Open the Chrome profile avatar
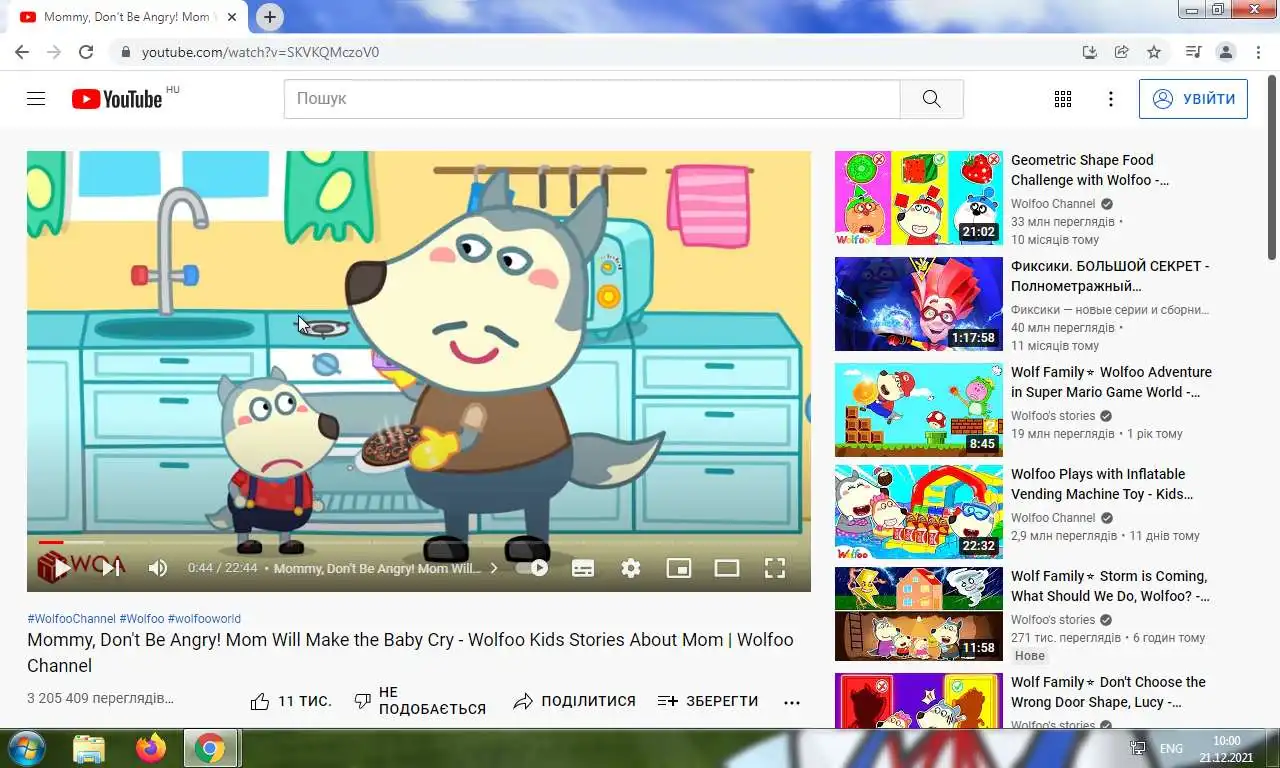 pos(1225,52)
